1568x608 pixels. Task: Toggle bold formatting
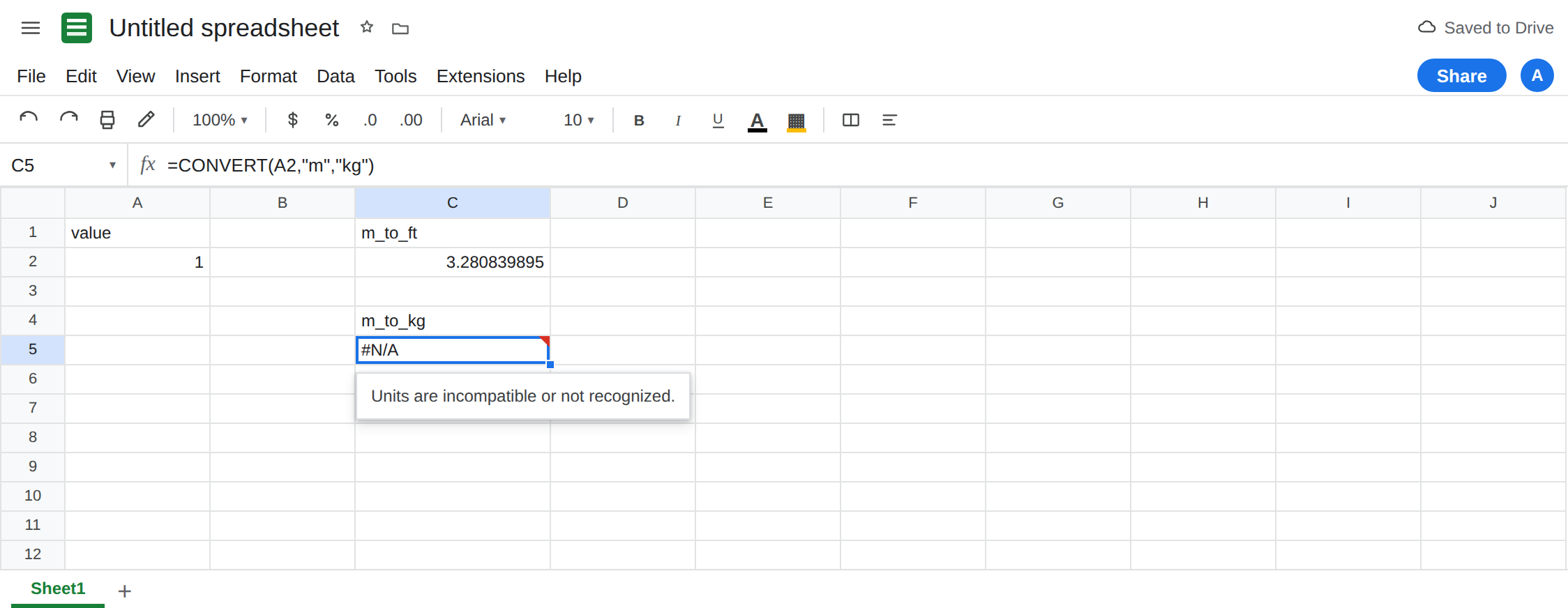coord(639,120)
